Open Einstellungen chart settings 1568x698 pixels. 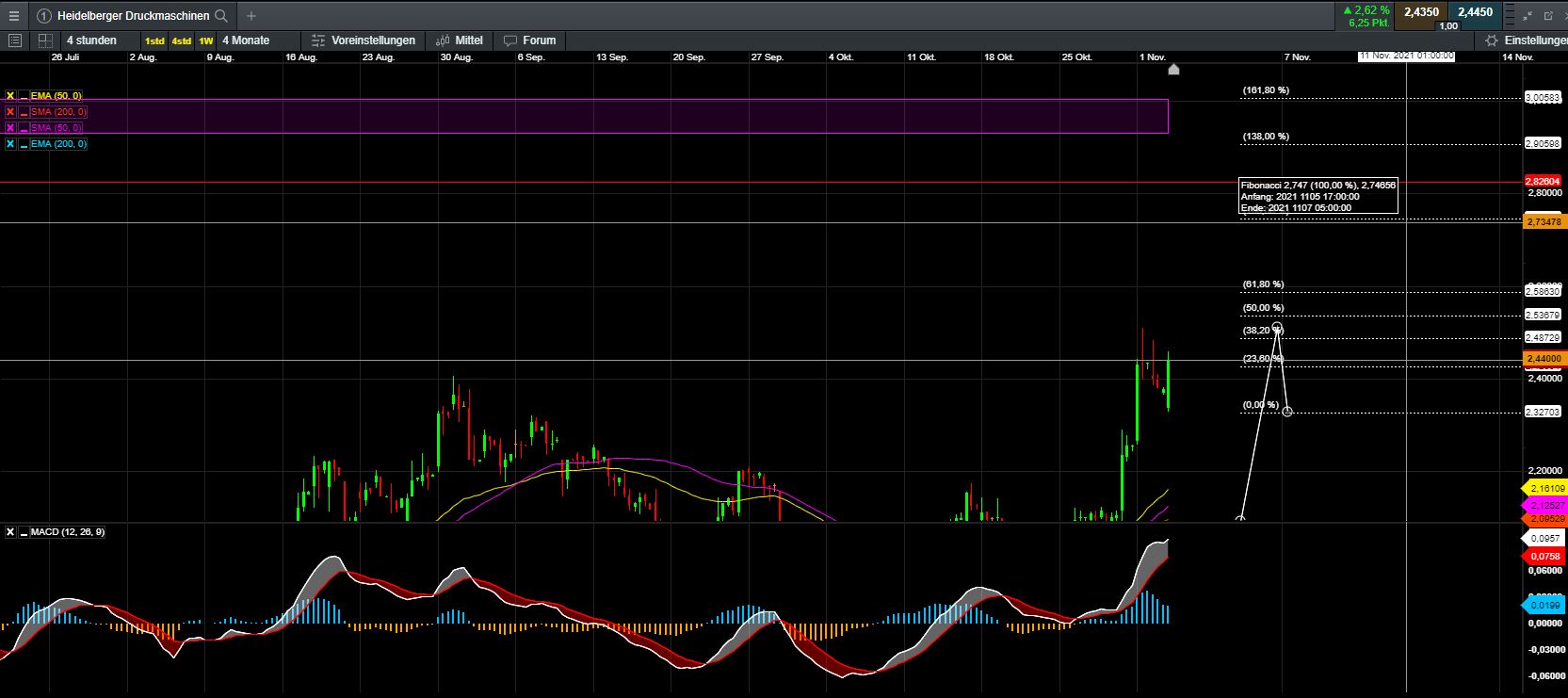[x=1527, y=41]
